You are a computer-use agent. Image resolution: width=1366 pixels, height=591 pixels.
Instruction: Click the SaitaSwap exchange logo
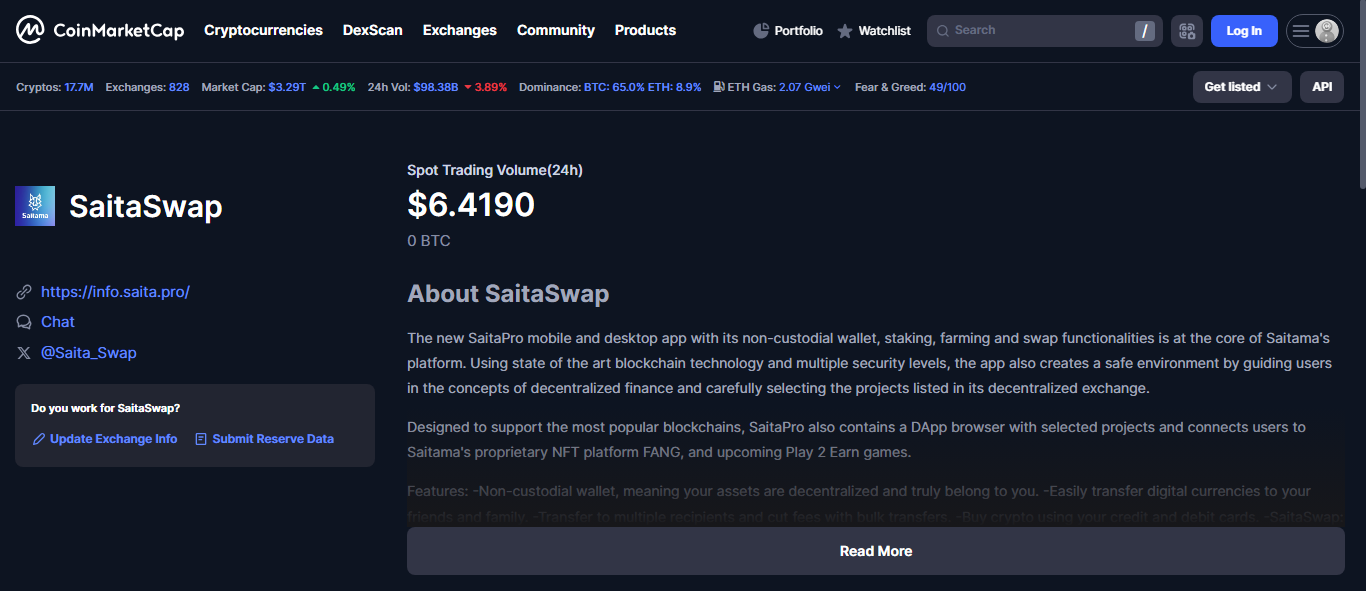pyautogui.click(x=34, y=205)
